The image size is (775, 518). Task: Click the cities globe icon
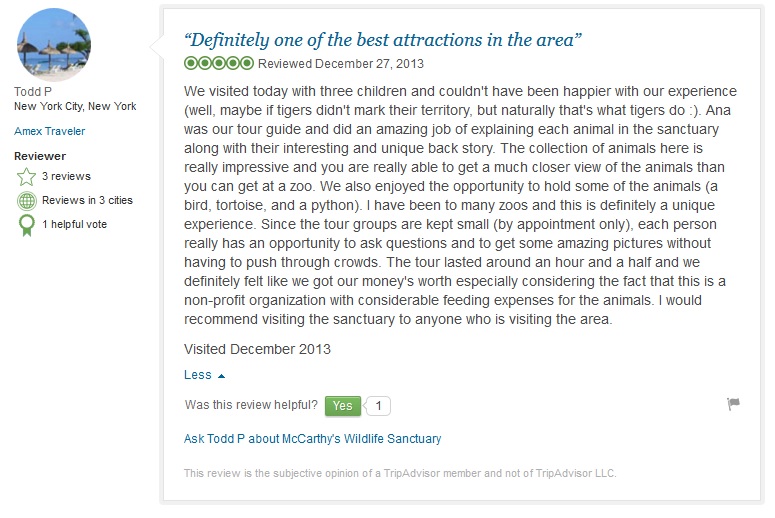pyautogui.click(x=26, y=201)
